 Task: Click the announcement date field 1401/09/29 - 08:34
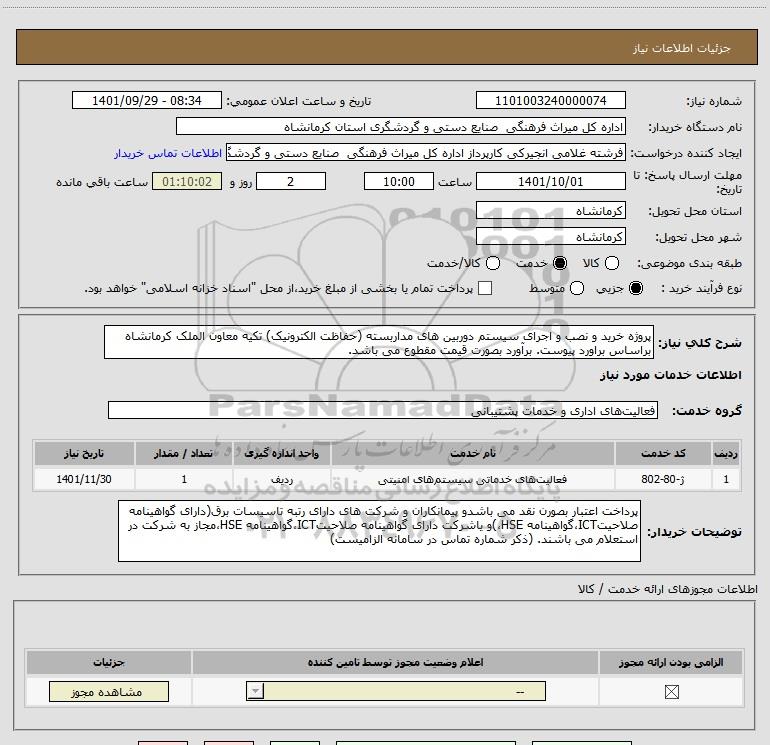147,100
